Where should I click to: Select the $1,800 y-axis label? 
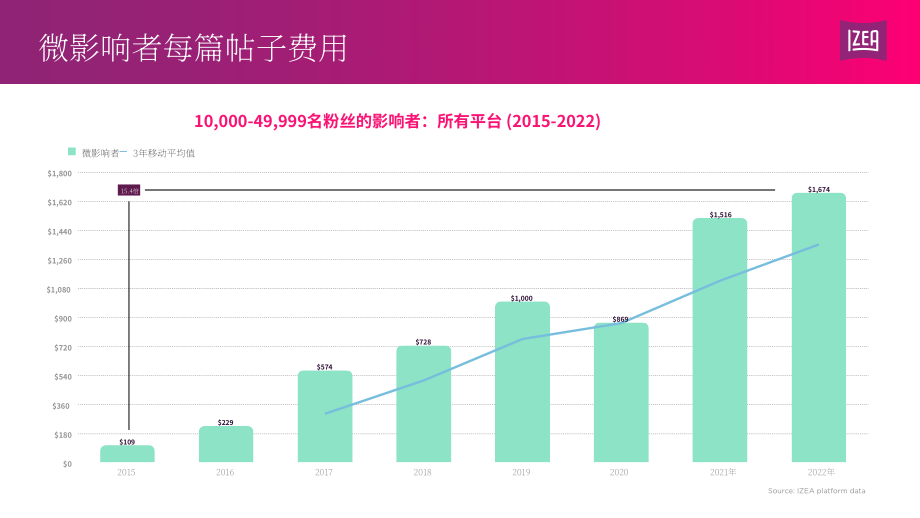pos(59,174)
